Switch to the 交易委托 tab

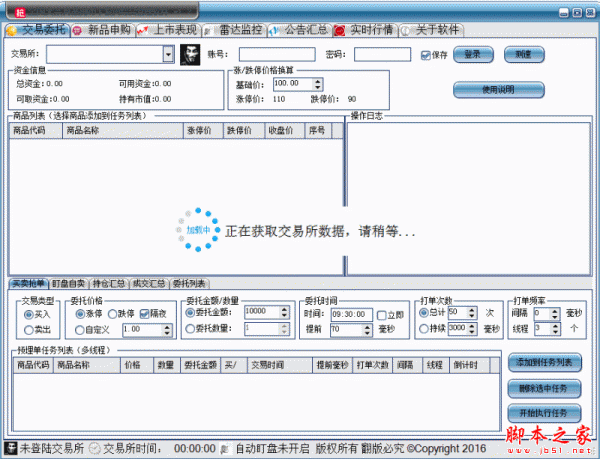[x=38, y=30]
